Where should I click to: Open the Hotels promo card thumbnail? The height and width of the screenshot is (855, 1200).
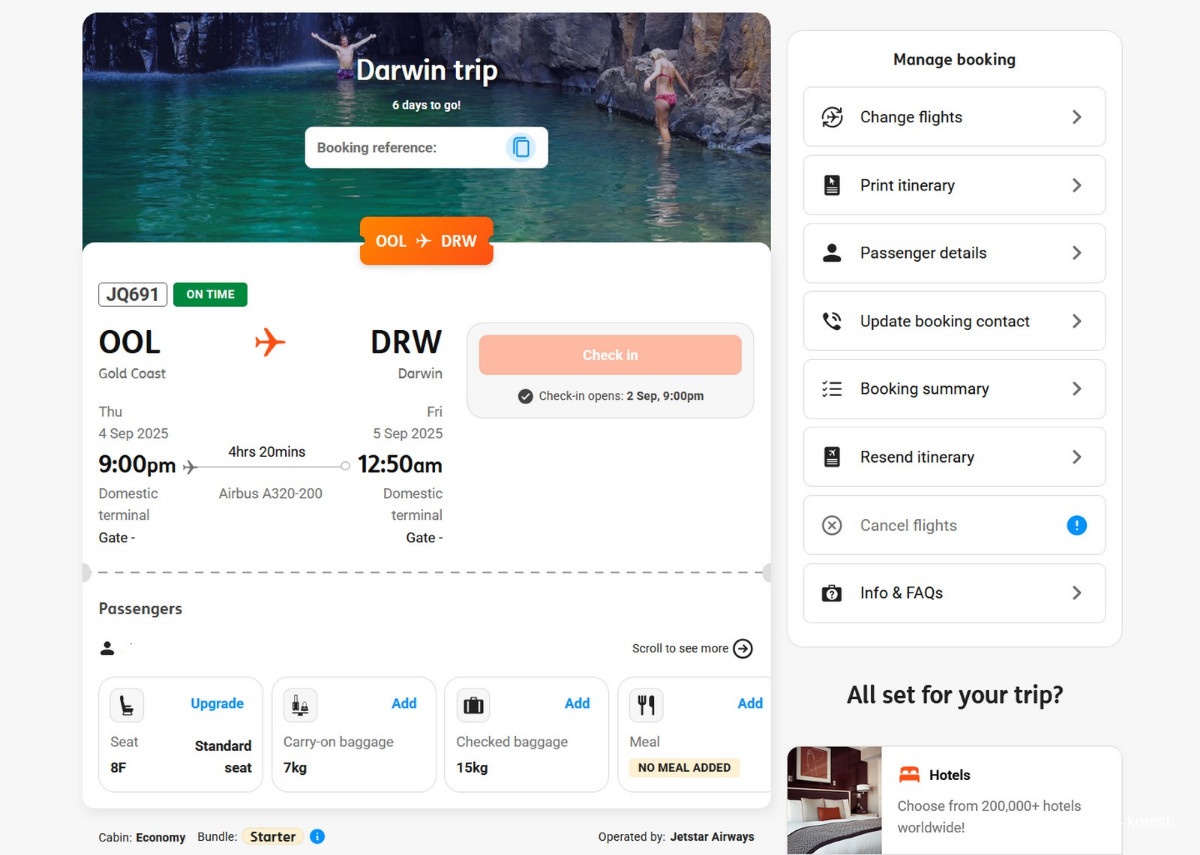pos(834,799)
